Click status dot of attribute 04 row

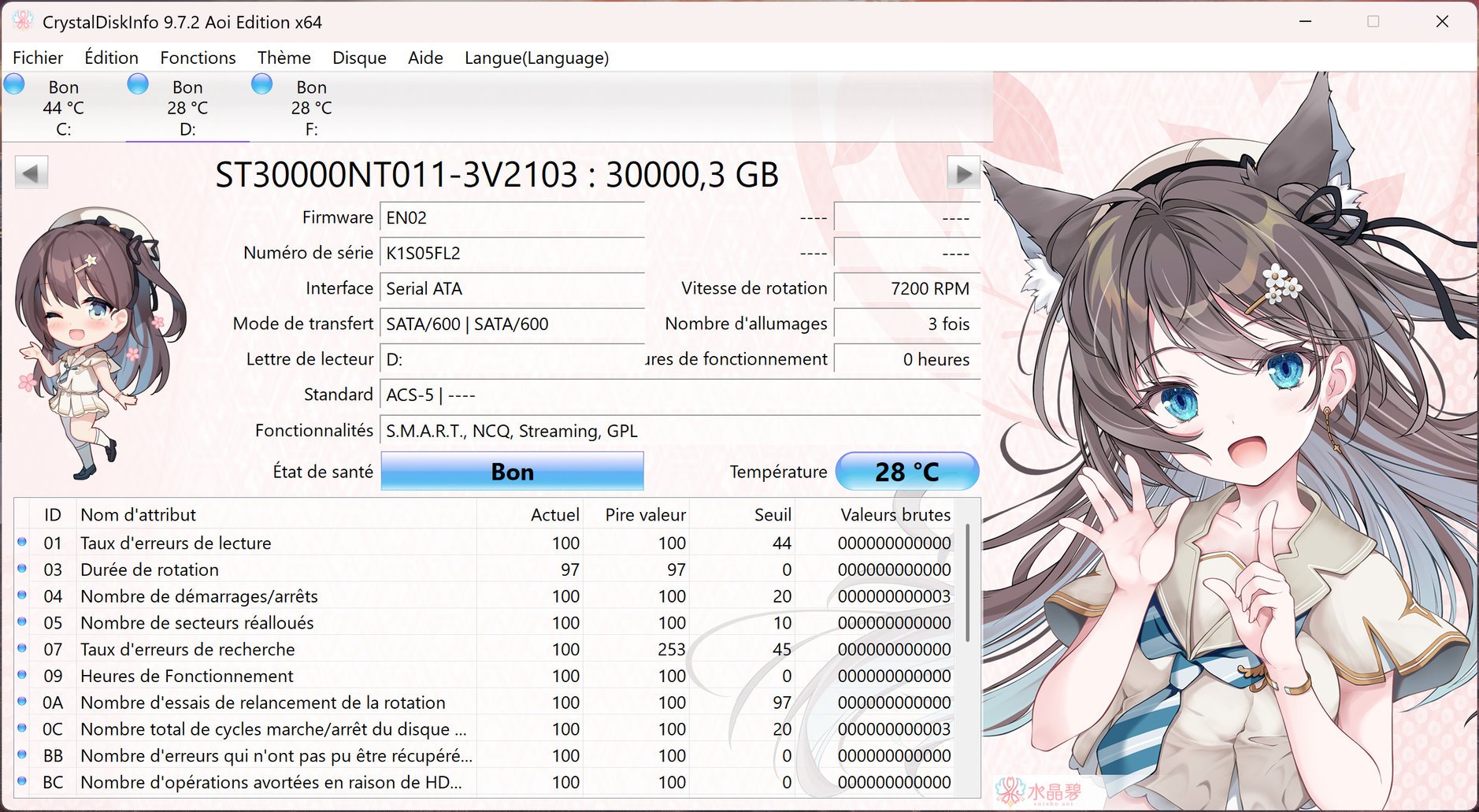pyautogui.click(x=22, y=595)
